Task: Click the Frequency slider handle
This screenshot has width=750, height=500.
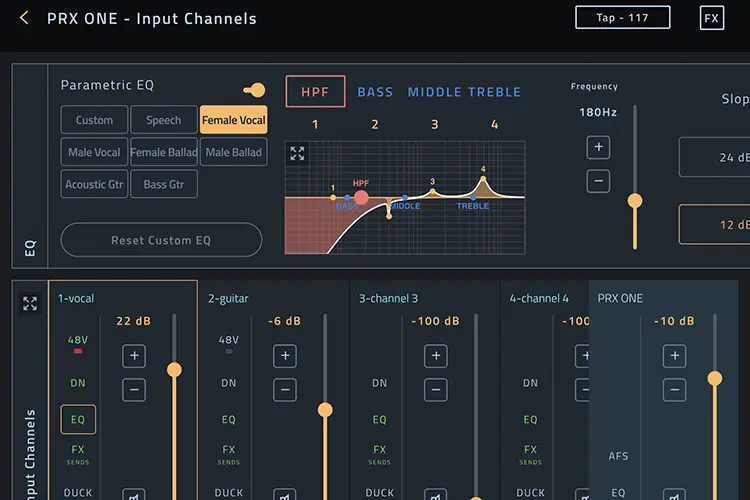Action: [635, 200]
